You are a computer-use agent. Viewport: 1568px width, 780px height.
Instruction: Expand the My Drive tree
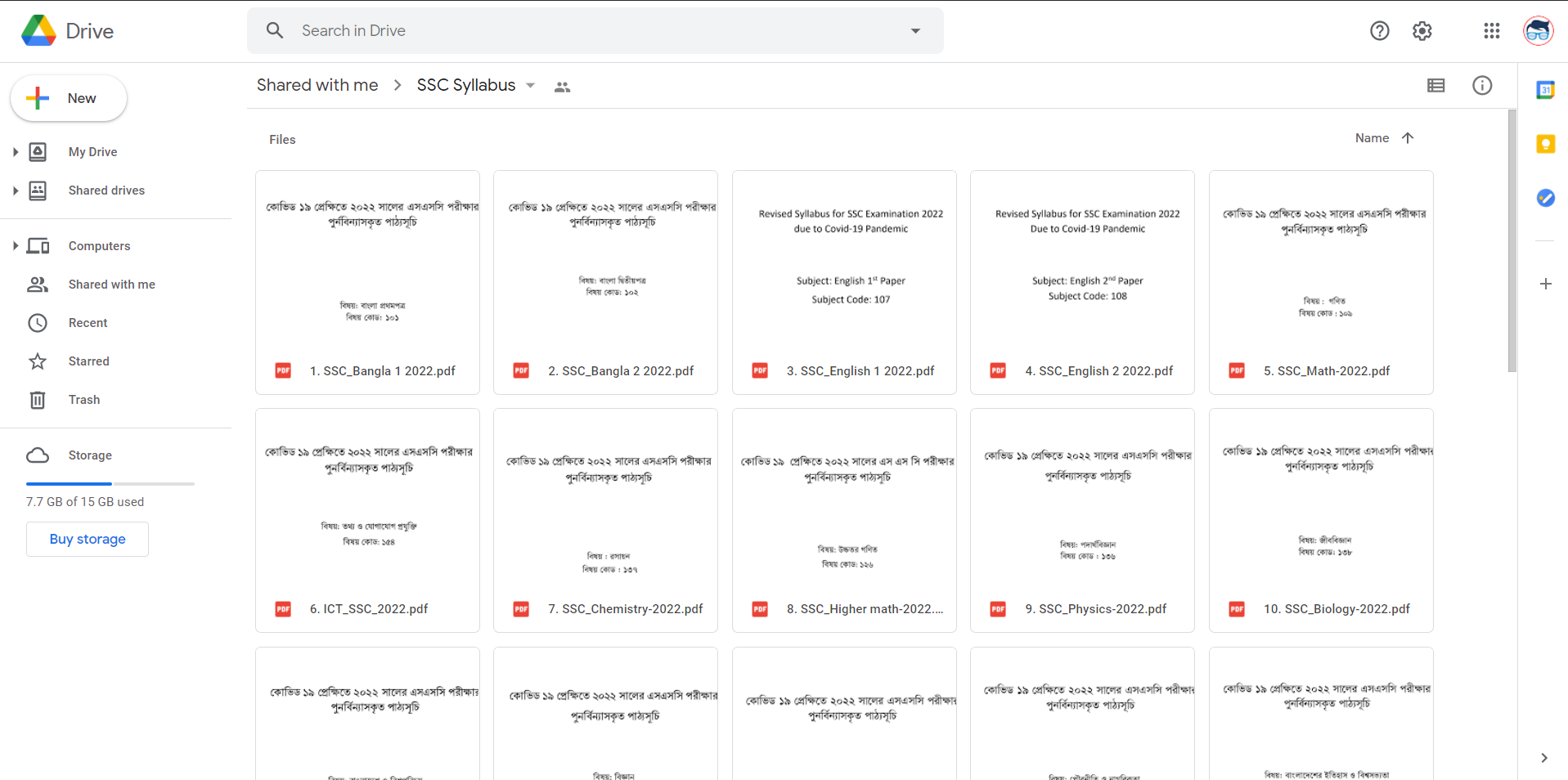pyautogui.click(x=15, y=152)
